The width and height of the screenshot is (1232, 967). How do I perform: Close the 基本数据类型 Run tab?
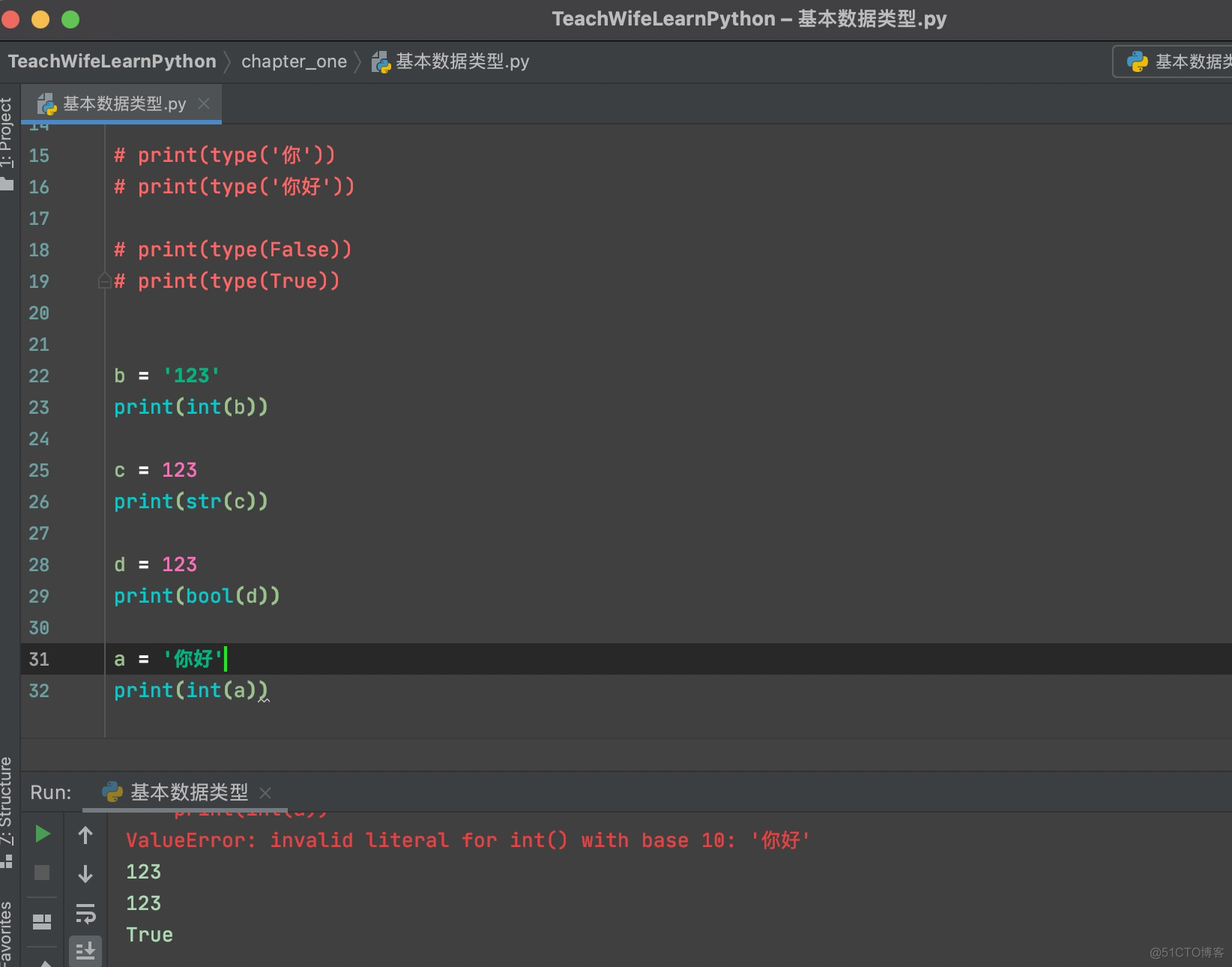coord(265,792)
